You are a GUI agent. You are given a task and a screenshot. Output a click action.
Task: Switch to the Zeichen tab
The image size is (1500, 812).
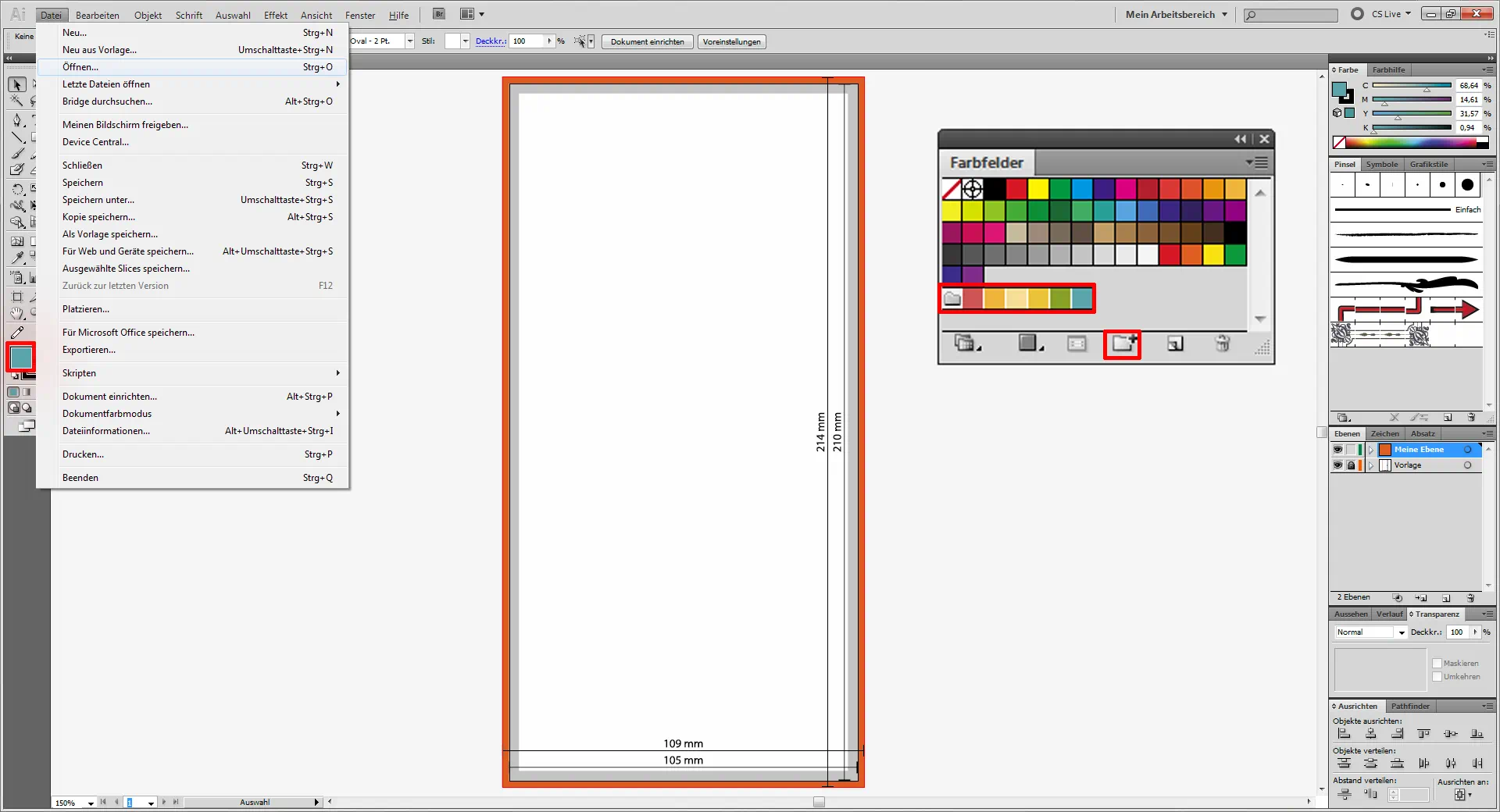(1384, 434)
